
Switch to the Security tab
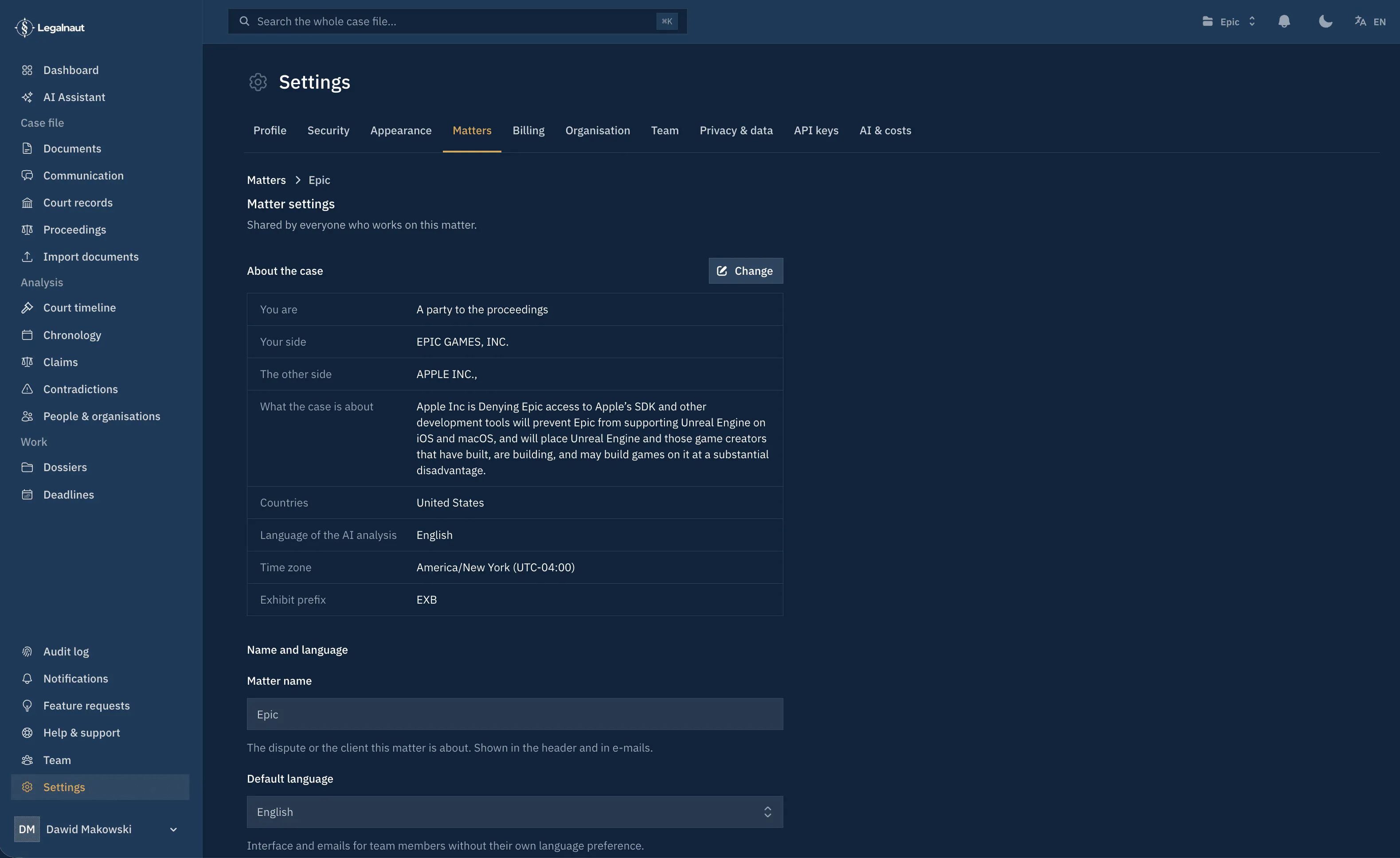[x=328, y=131]
